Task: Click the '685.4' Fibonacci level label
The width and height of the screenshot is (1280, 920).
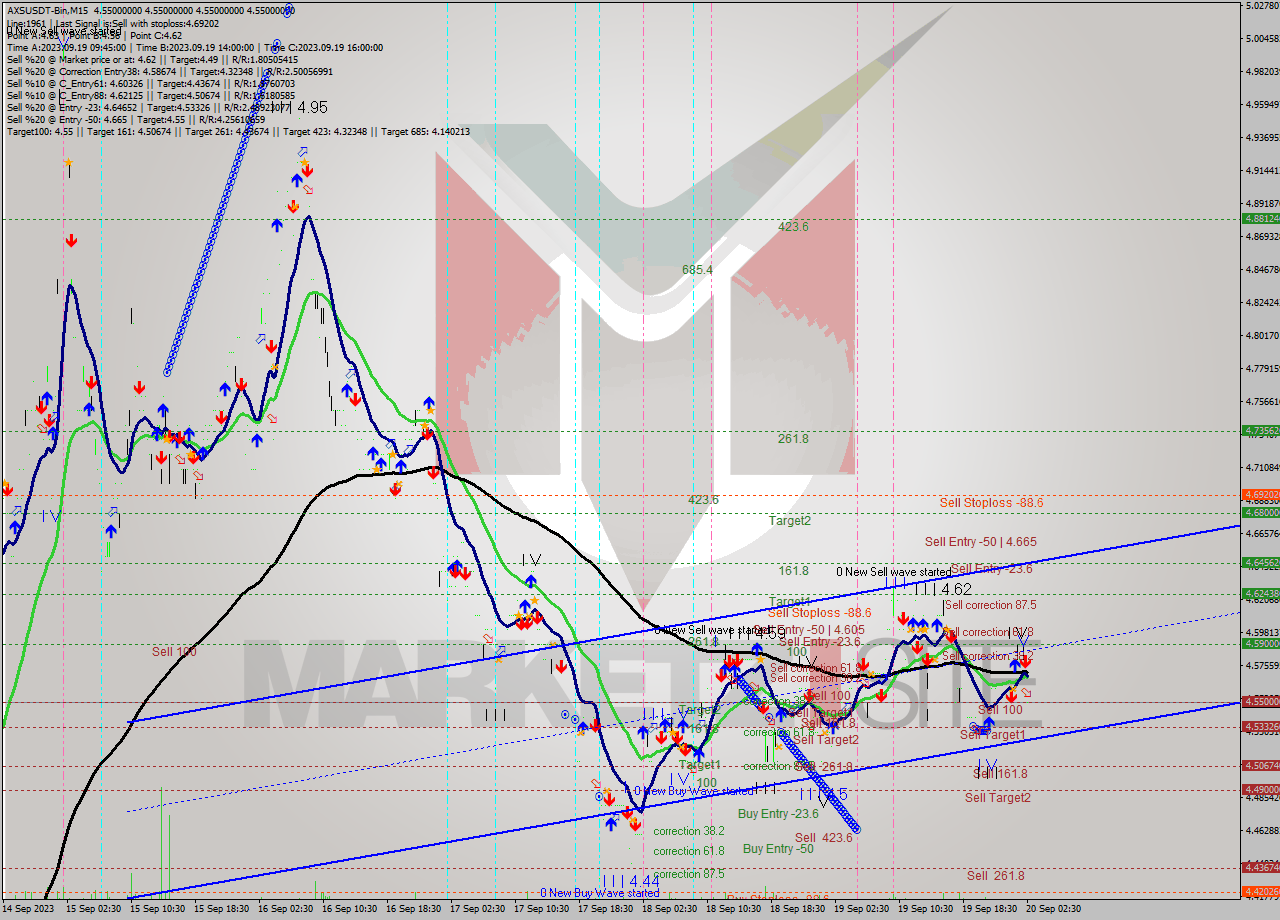Action: pyautogui.click(x=697, y=270)
